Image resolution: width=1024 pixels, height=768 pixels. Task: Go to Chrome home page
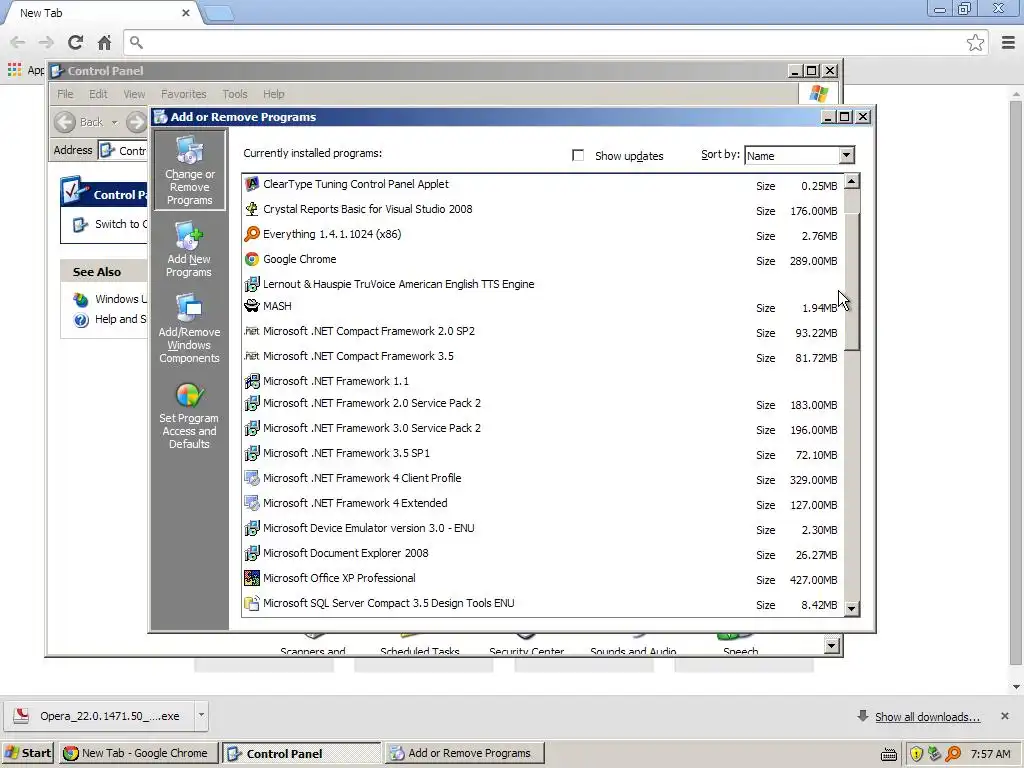pos(104,42)
